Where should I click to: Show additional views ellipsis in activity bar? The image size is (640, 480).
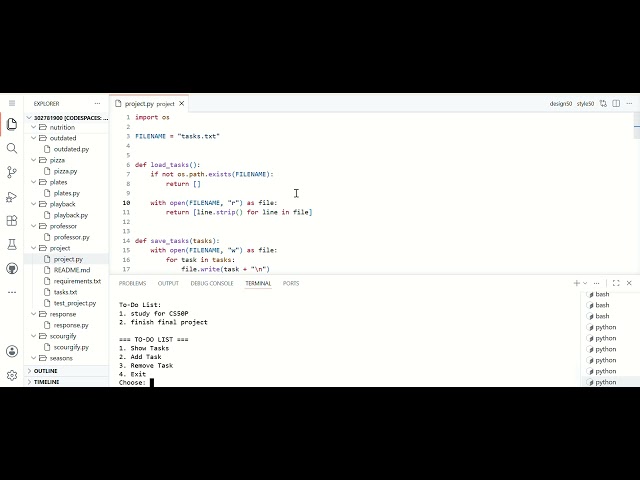pyautogui.click(x=12, y=292)
